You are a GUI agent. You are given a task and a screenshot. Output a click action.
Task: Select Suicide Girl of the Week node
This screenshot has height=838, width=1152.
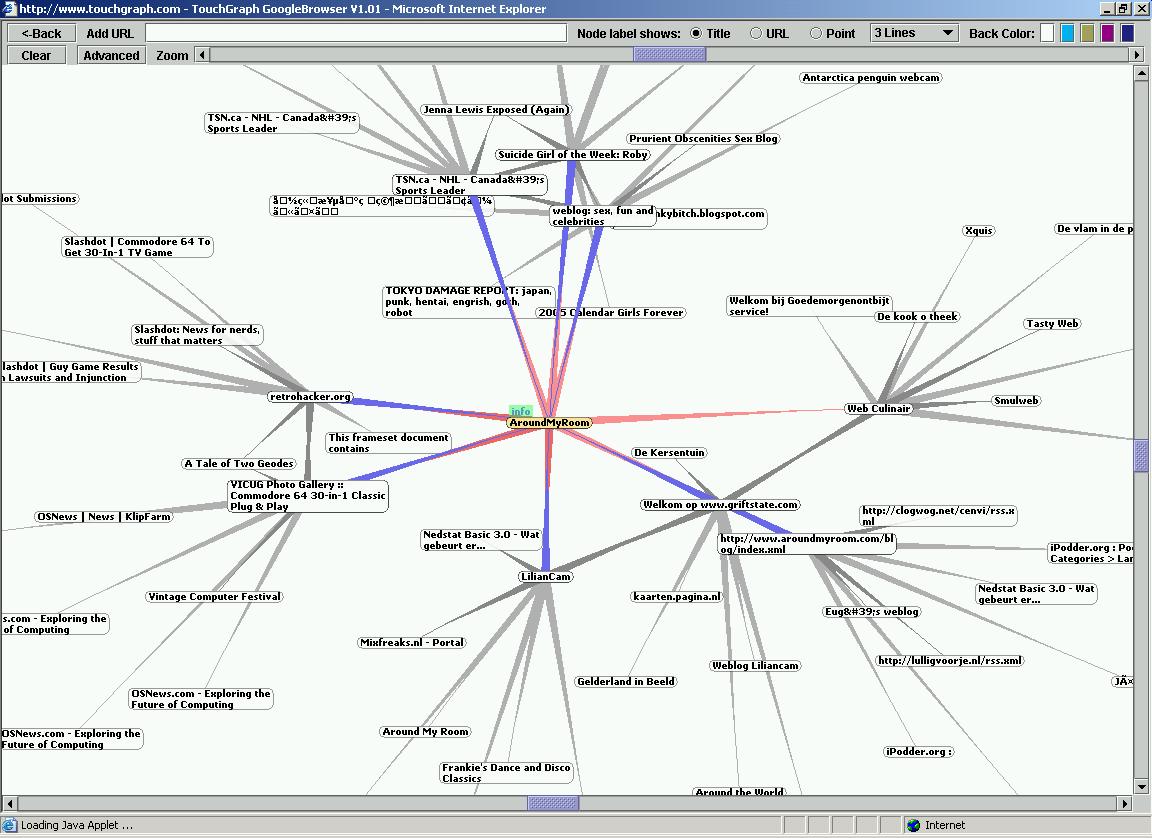tap(572, 154)
